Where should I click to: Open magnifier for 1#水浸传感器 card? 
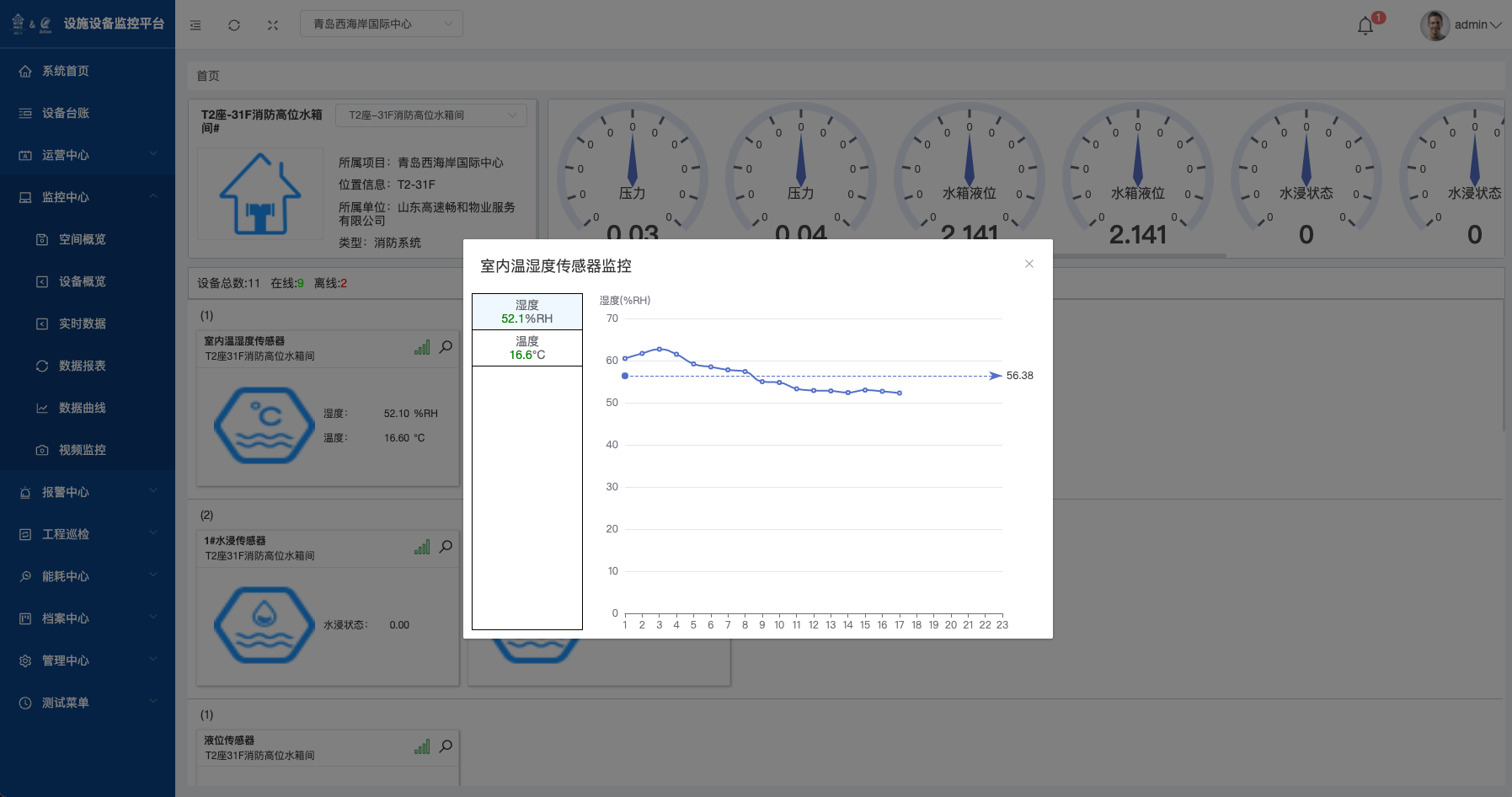[446, 546]
